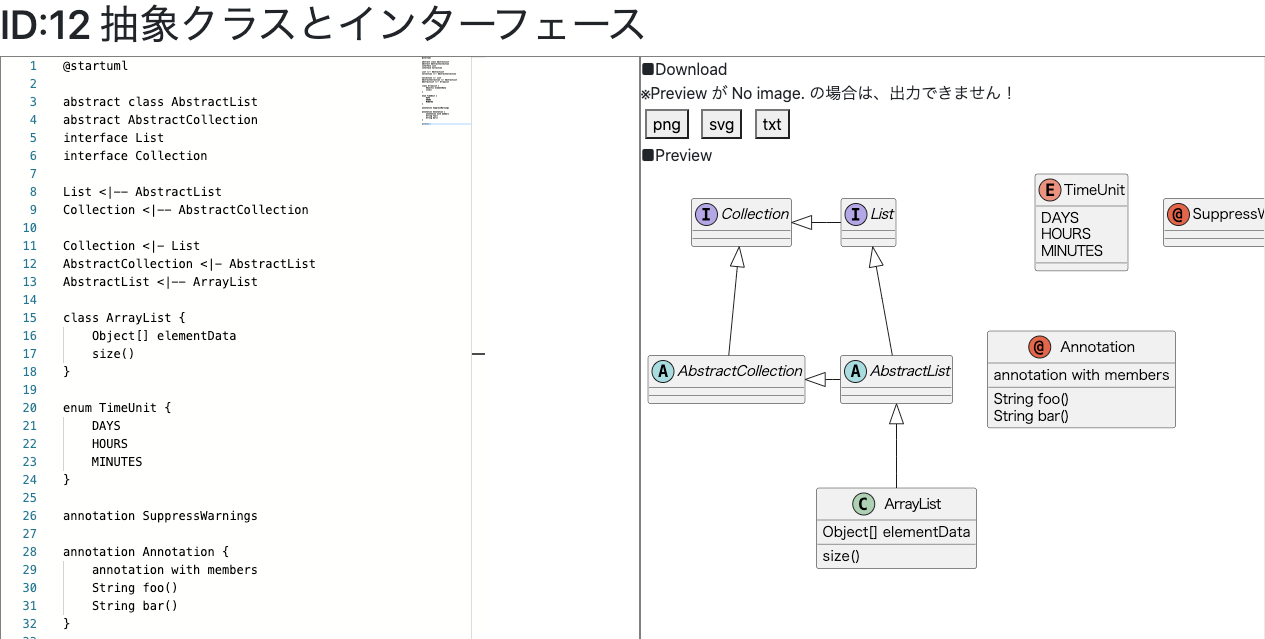Click the 'annotation SuppressWarnings' code line
1265x639 pixels.
pyautogui.click(x=160, y=516)
